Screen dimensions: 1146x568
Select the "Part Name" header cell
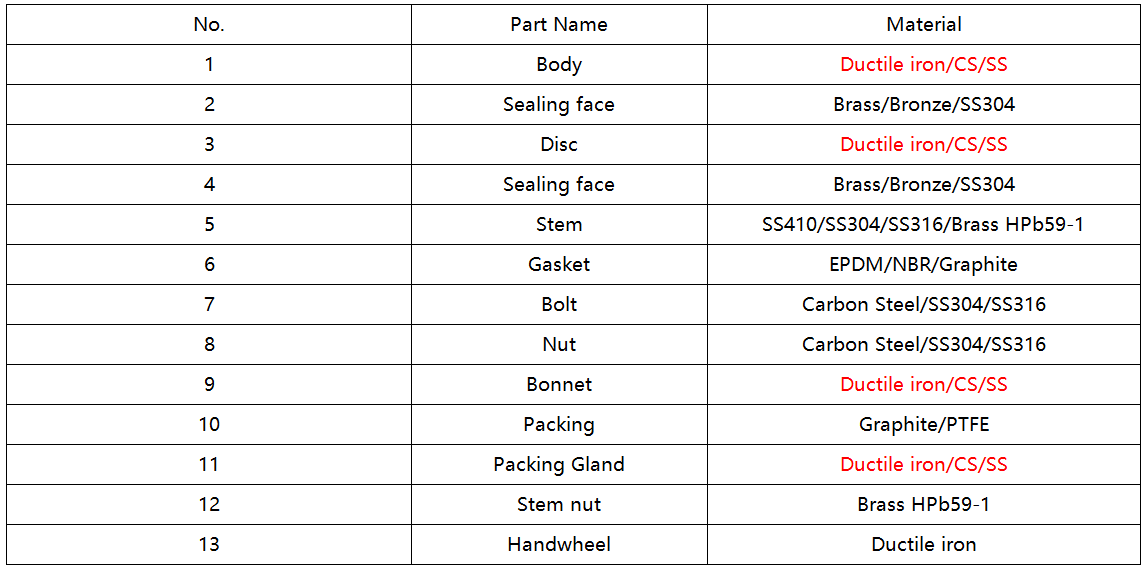(558, 25)
